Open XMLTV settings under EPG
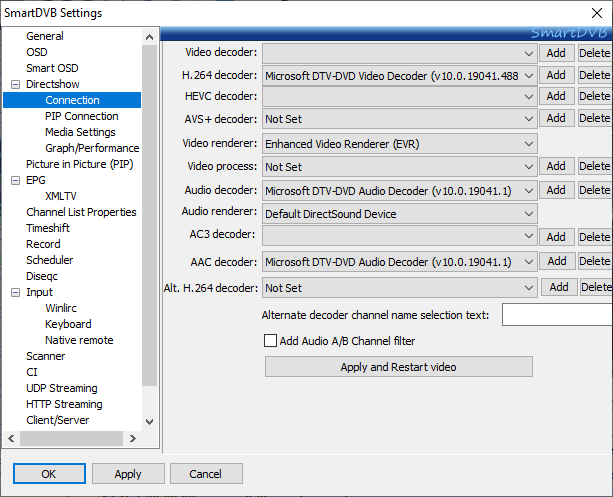Viewport: 613px width, 497px height. click(61, 196)
